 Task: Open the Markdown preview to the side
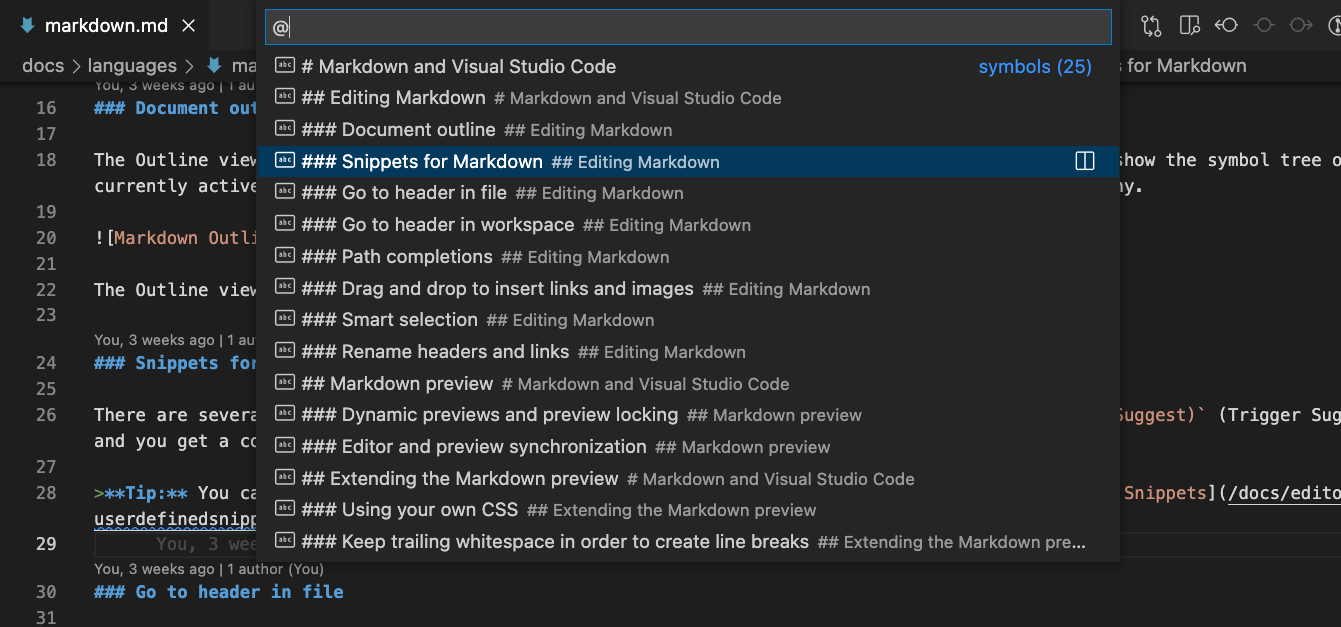[1189, 25]
